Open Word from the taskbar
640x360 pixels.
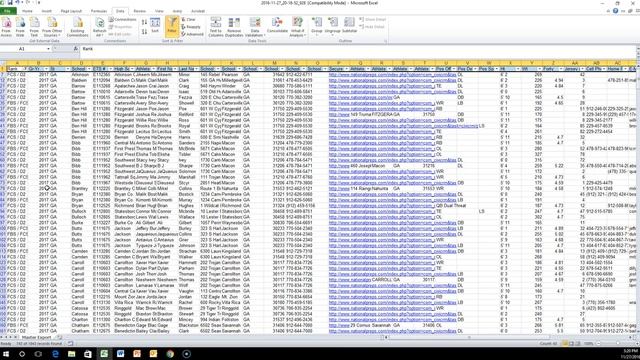(120, 354)
